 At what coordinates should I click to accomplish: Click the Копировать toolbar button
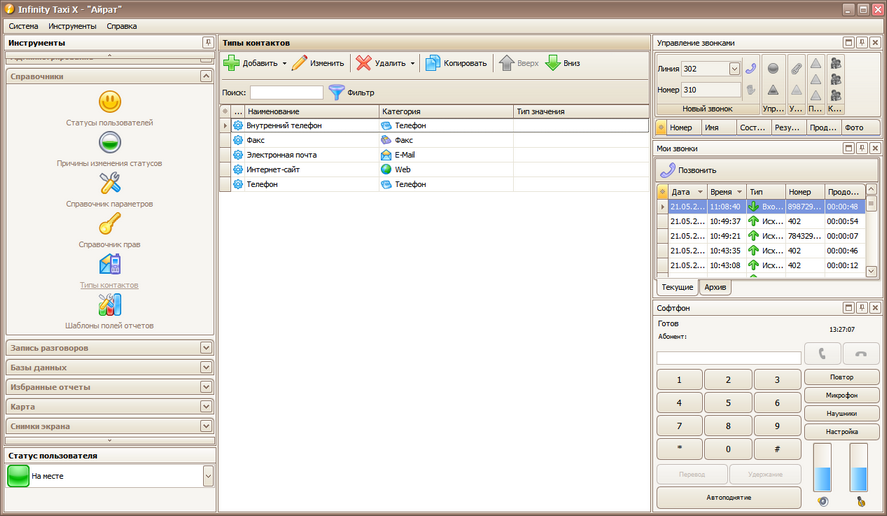[456, 63]
